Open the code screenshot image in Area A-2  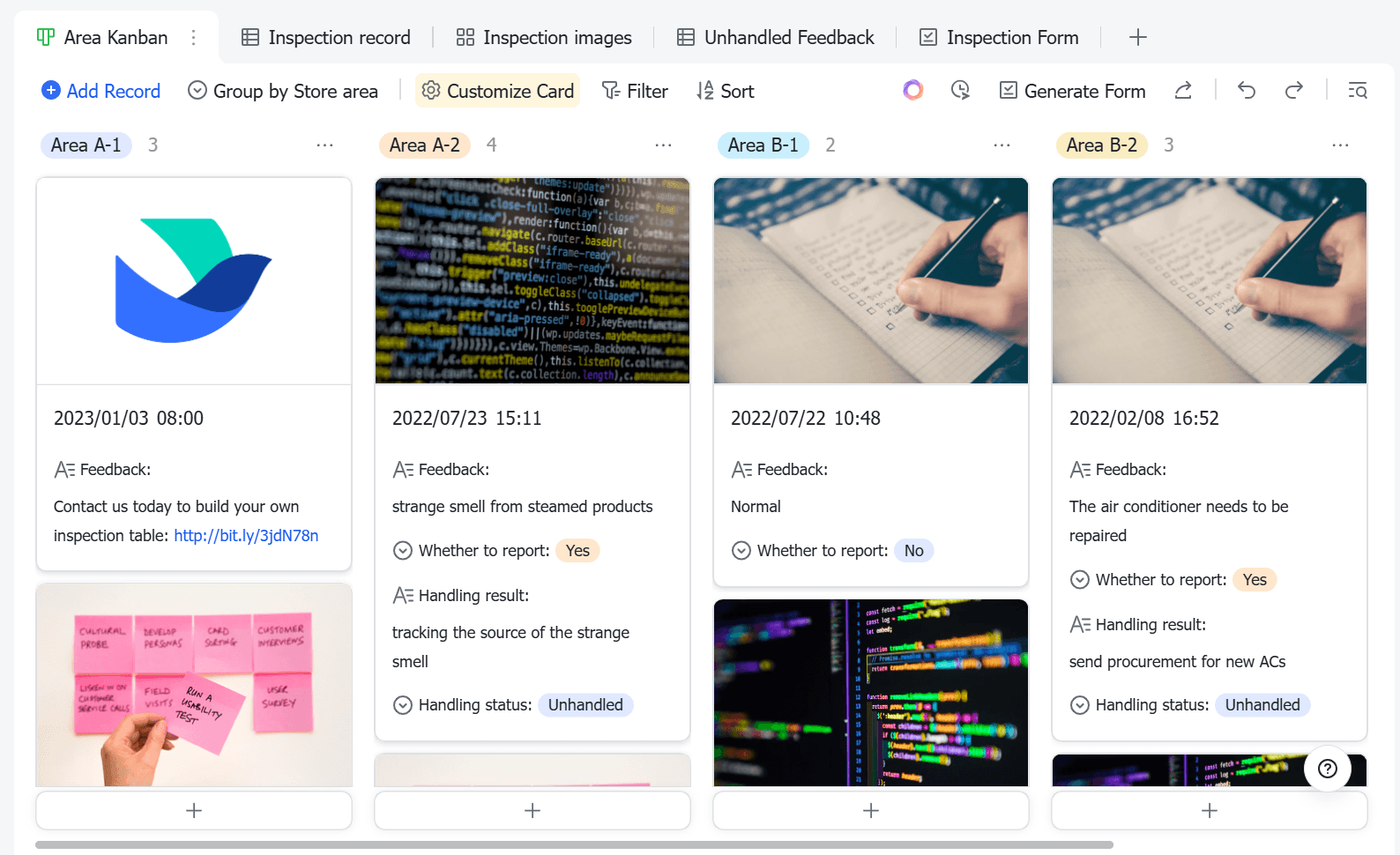[532, 281]
